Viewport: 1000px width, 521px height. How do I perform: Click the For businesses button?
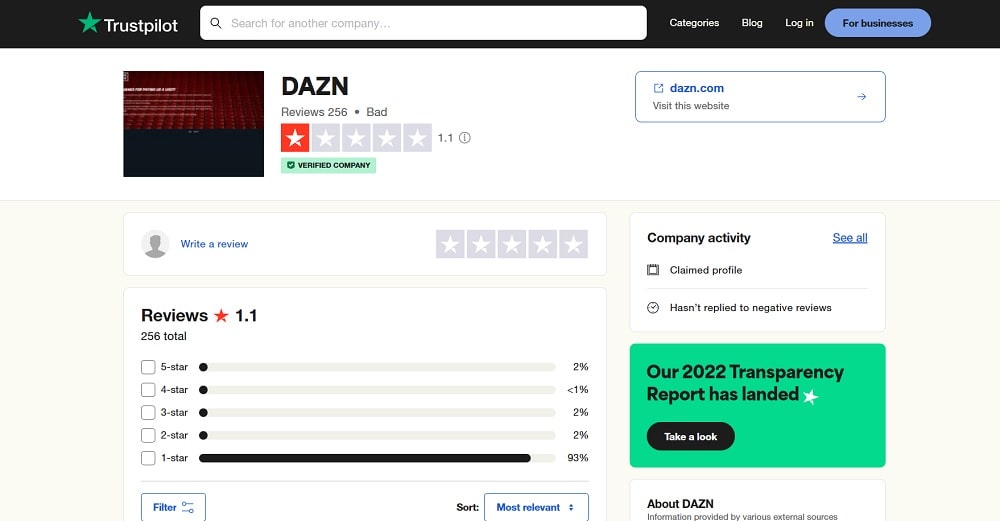[x=878, y=23]
